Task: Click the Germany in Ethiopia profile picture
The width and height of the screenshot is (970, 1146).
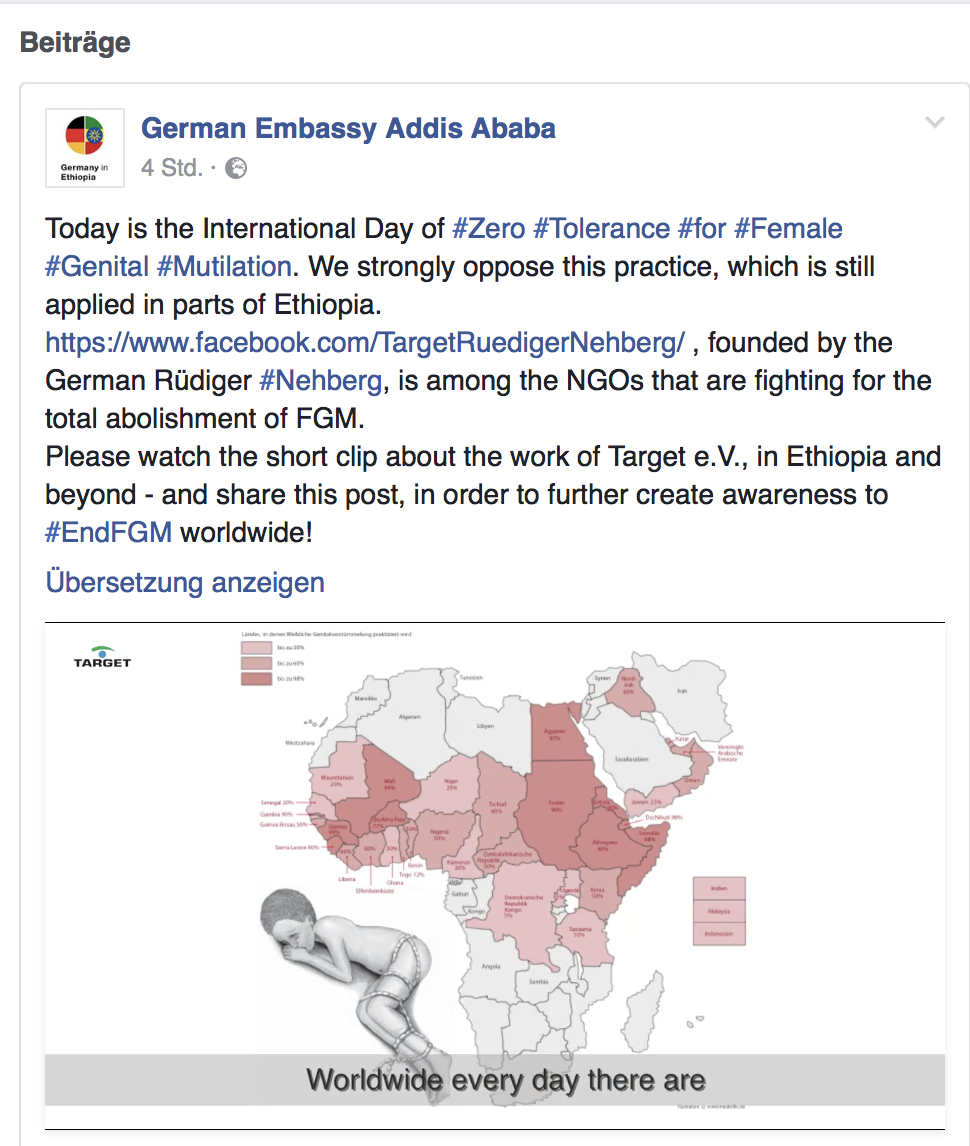Action: click(x=85, y=148)
